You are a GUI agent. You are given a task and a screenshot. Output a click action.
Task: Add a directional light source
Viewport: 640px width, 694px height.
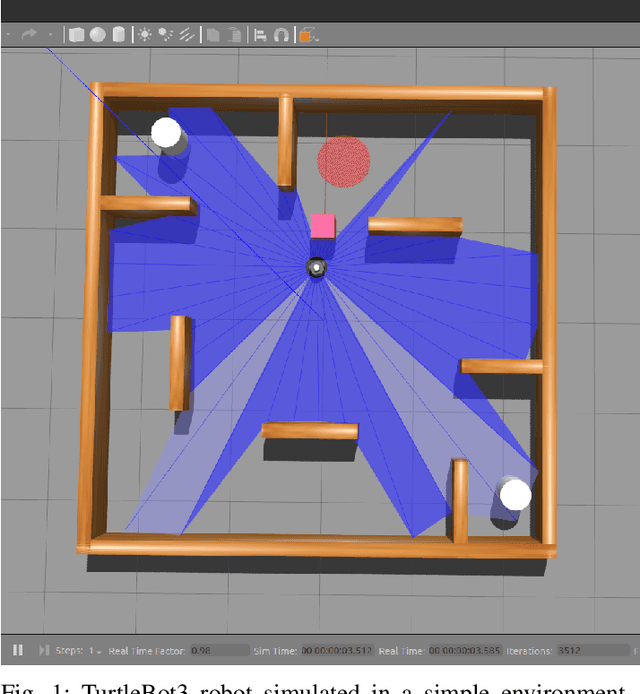tap(186, 35)
